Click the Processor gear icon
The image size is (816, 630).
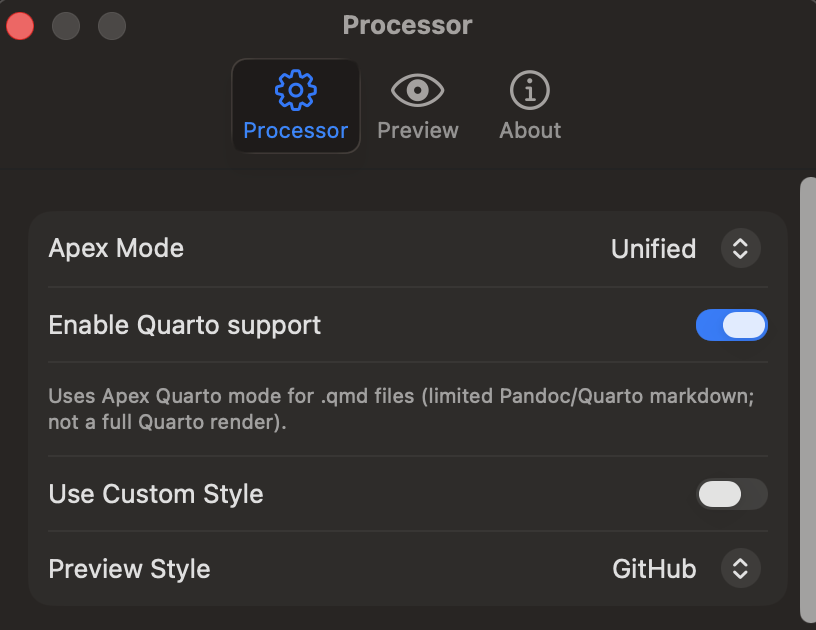(296, 90)
